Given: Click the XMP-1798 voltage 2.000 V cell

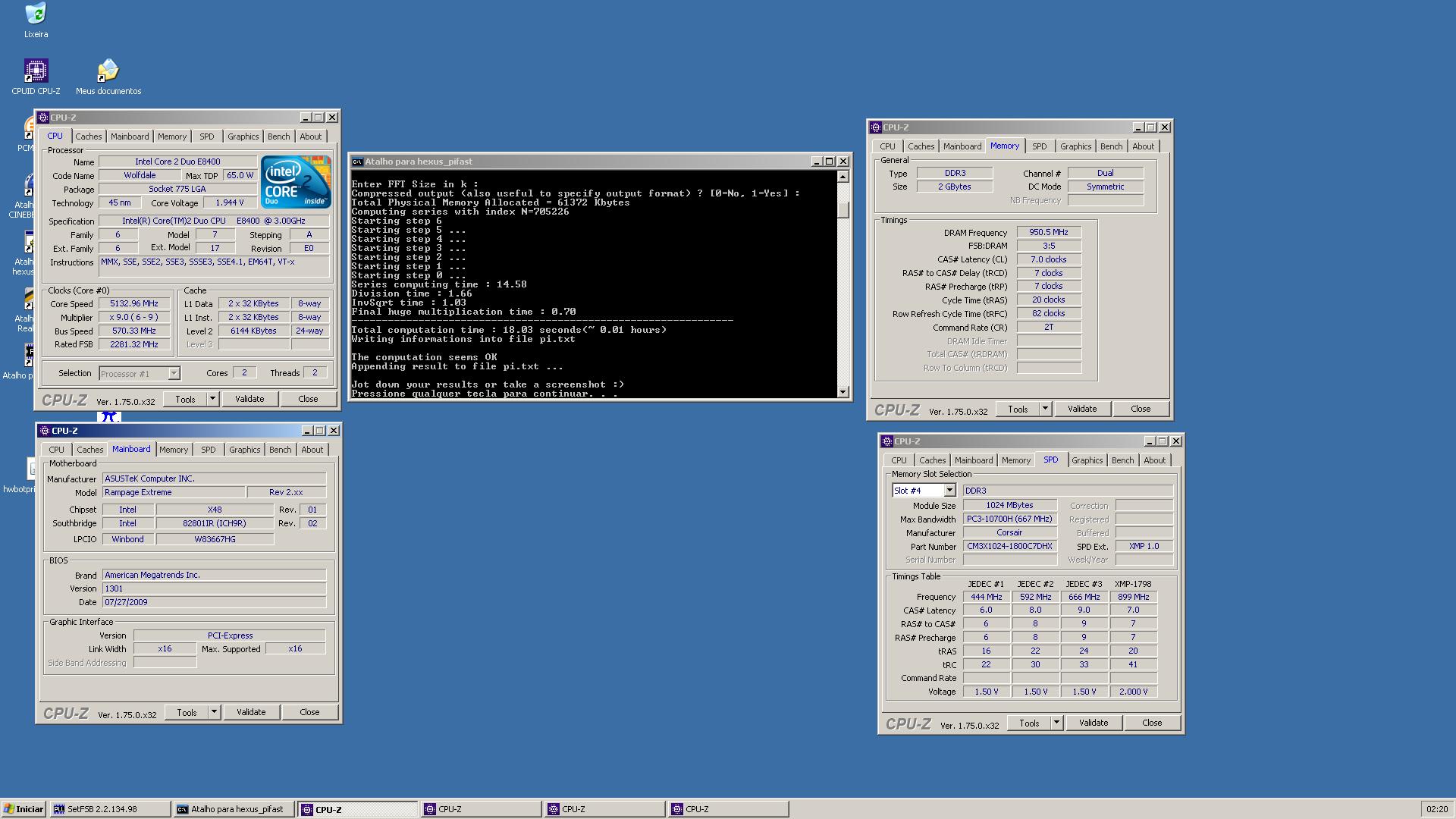Looking at the screenshot, I should 1133,692.
